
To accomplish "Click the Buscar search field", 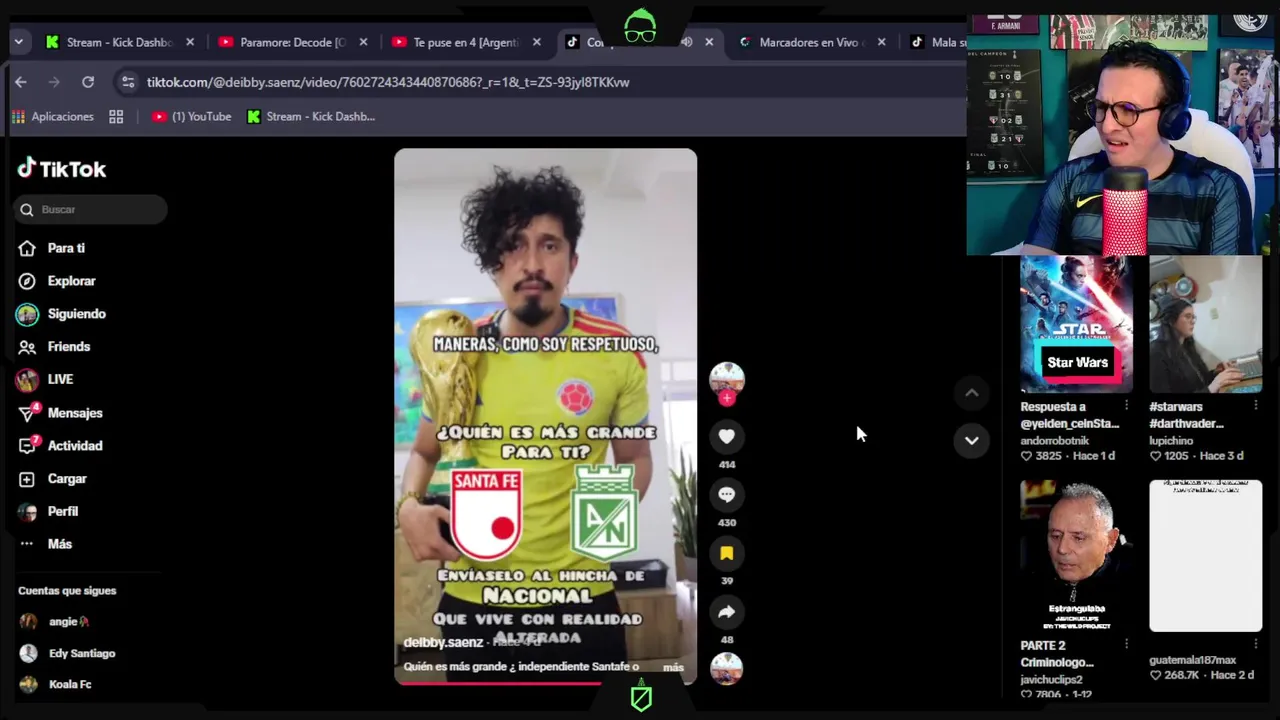I will [91, 209].
